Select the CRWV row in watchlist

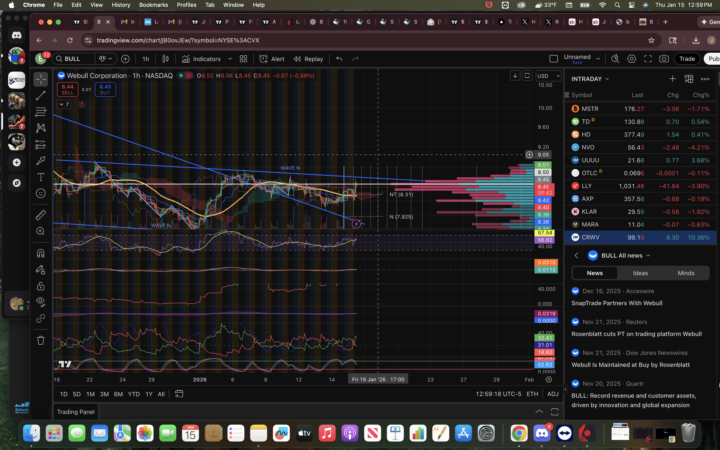641,237
